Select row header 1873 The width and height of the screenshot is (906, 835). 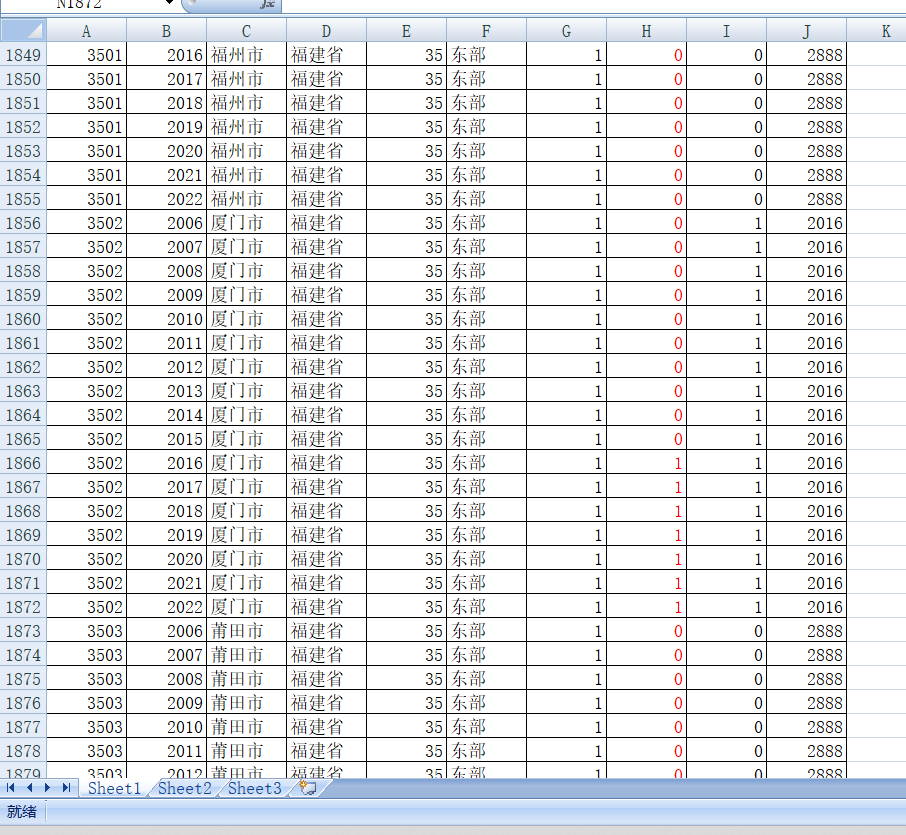tap(24, 631)
